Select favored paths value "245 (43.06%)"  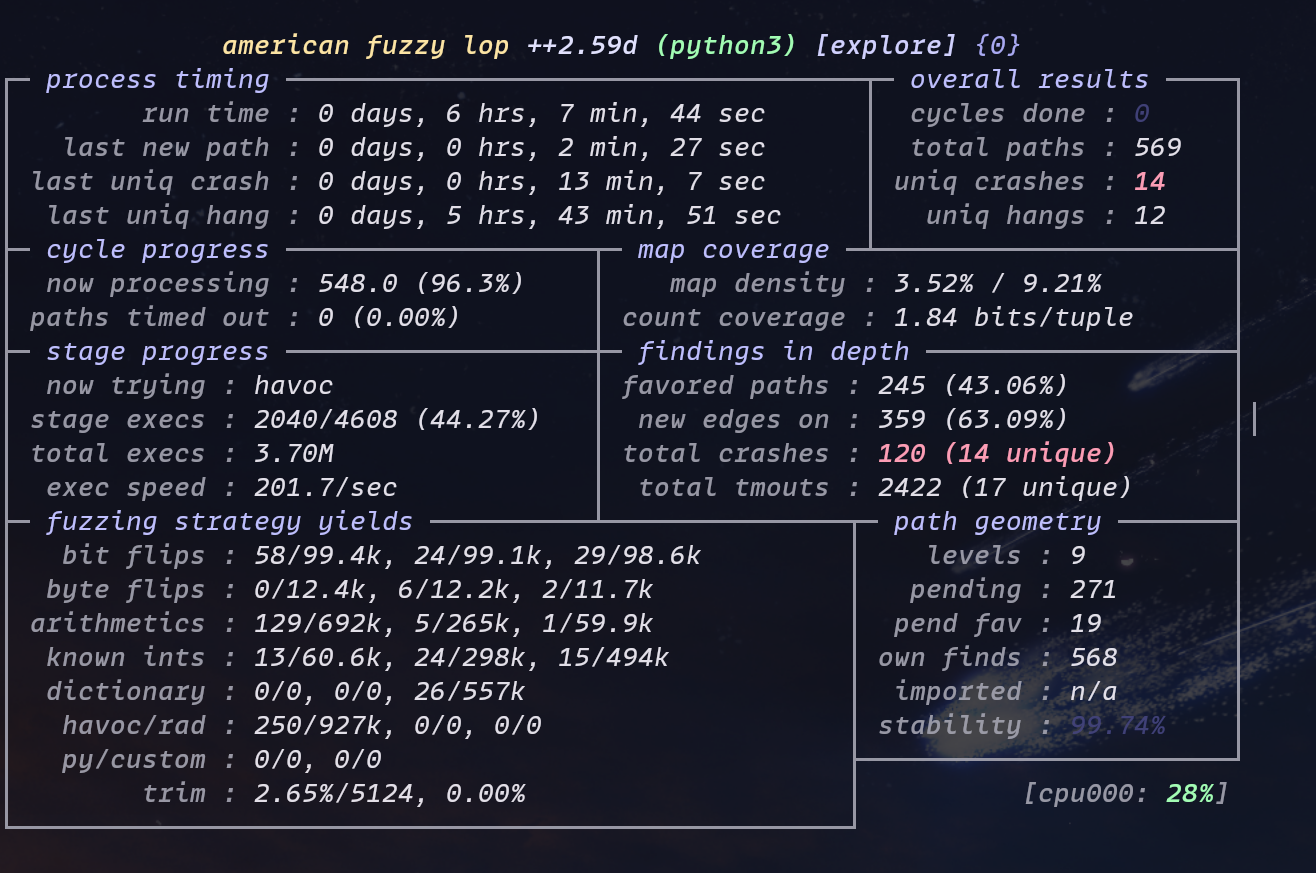974,386
